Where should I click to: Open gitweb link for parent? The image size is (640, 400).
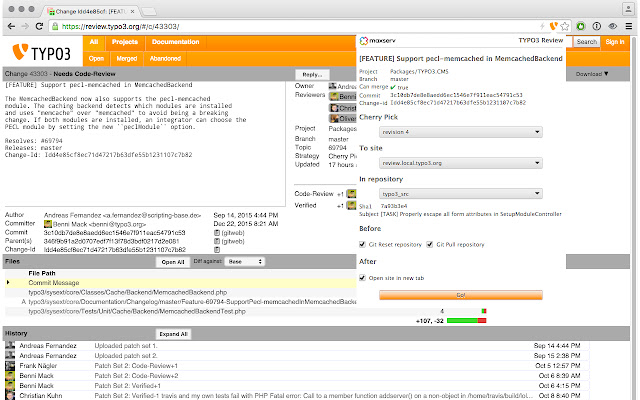pyautogui.click(x=233, y=241)
